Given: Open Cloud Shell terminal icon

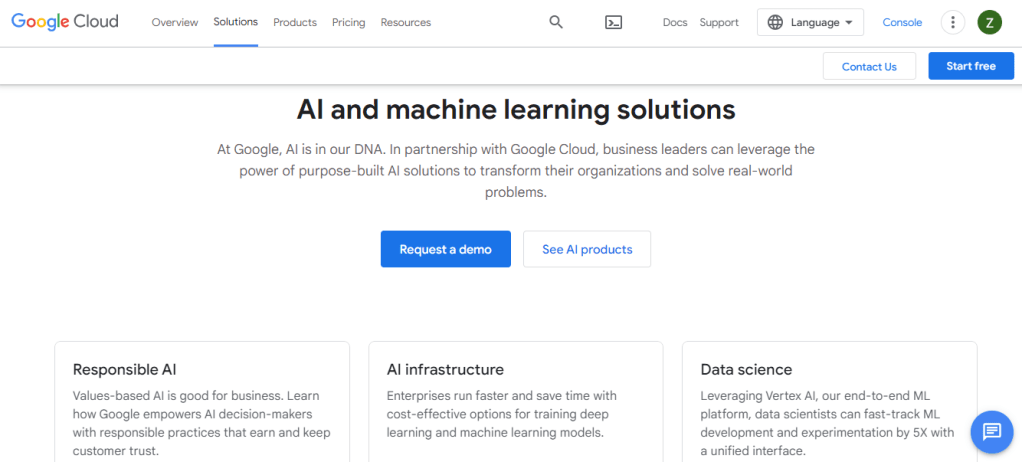Looking at the screenshot, I should pos(614,22).
